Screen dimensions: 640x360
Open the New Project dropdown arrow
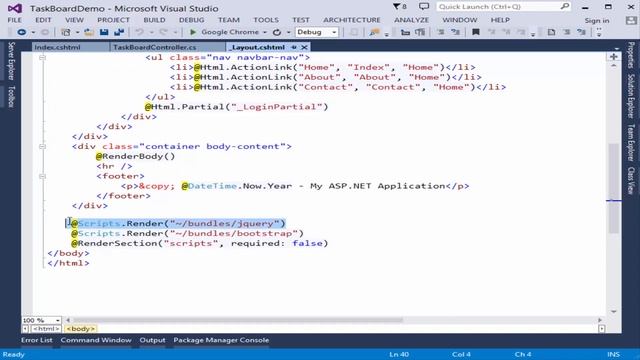(x=77, y=32)
